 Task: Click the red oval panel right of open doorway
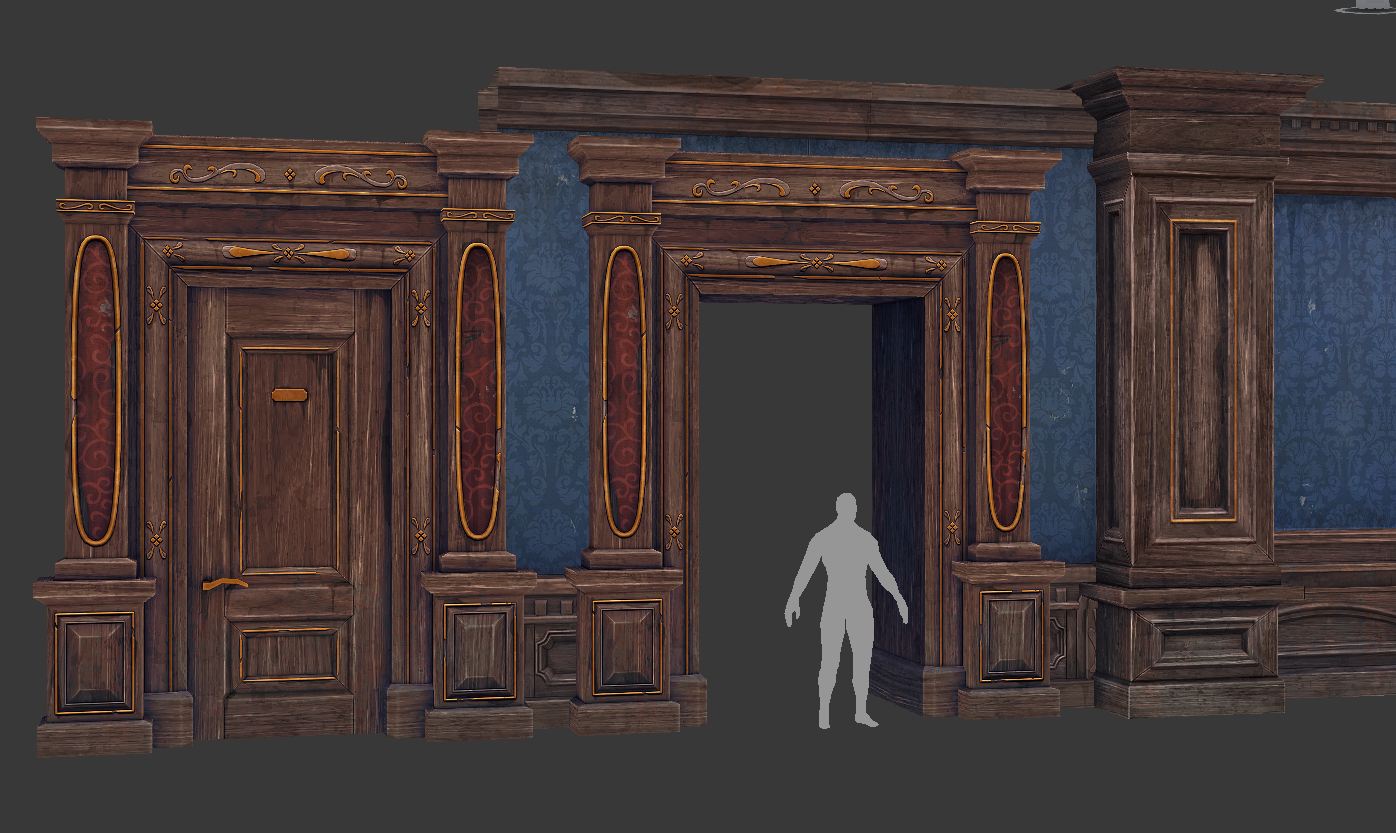(1005, 392)
